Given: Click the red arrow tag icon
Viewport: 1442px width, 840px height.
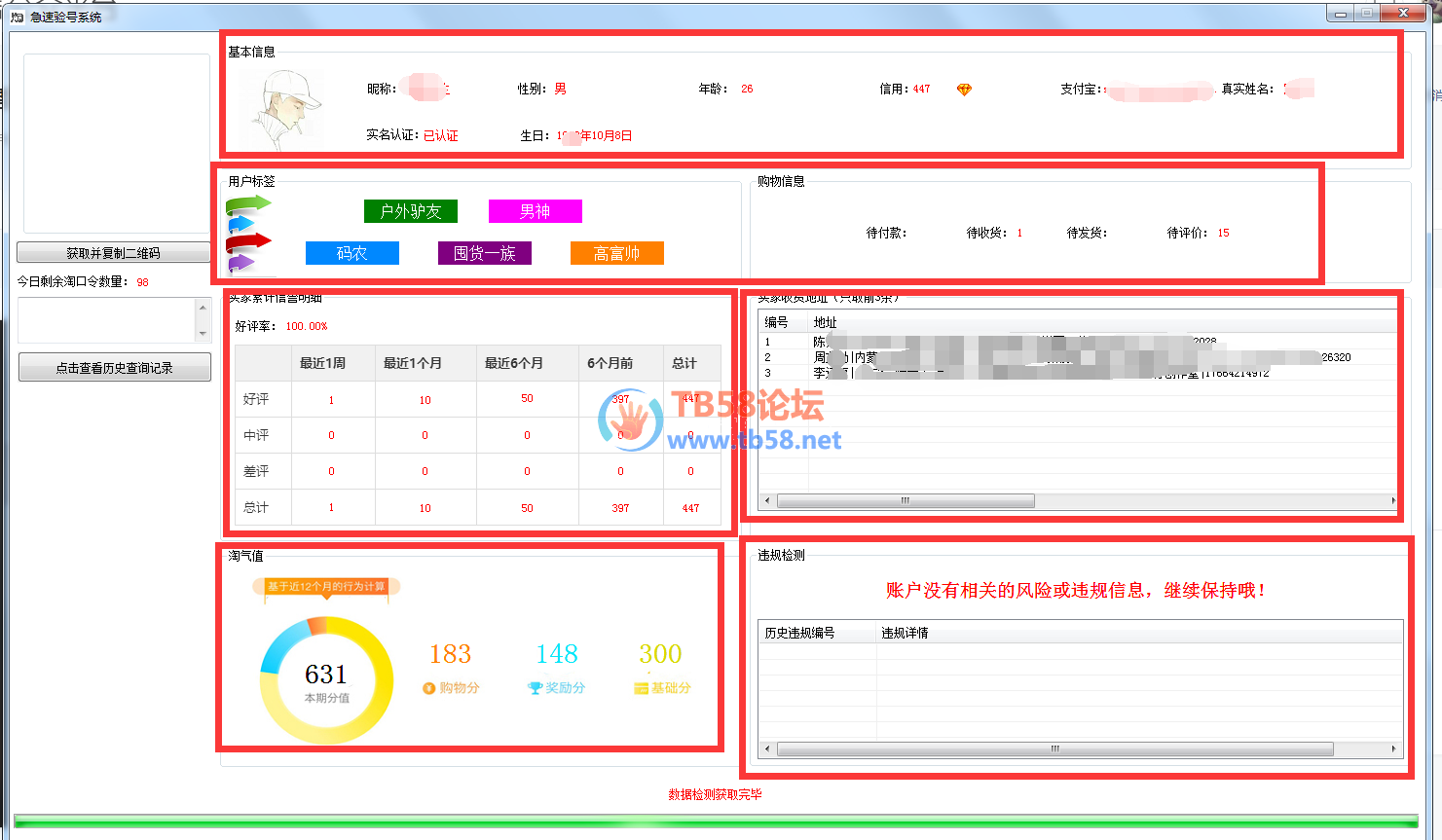Looking at the screenshot, I should point(248,243).
